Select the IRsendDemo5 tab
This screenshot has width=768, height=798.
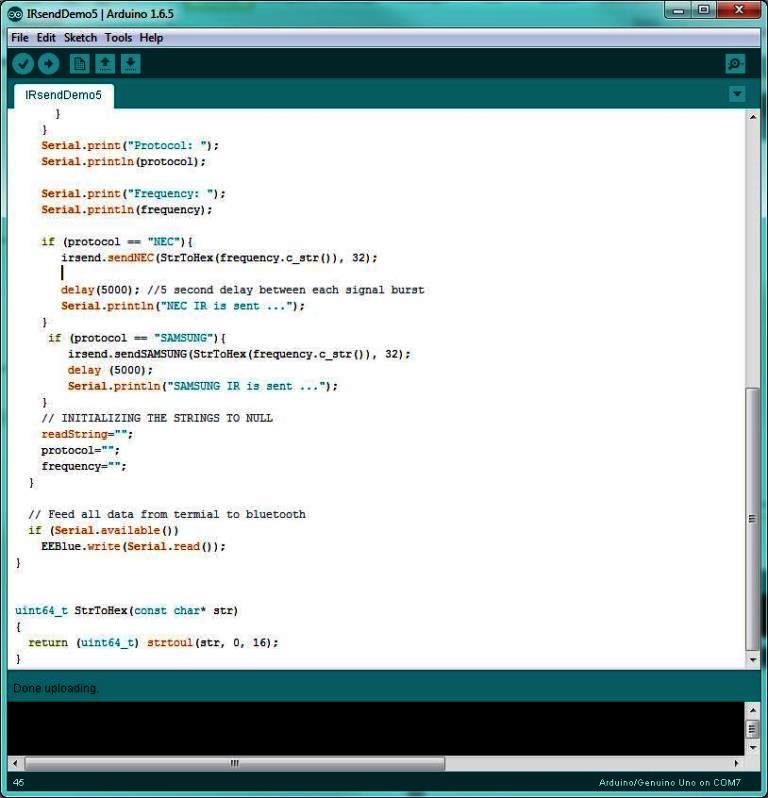[64, 95]
